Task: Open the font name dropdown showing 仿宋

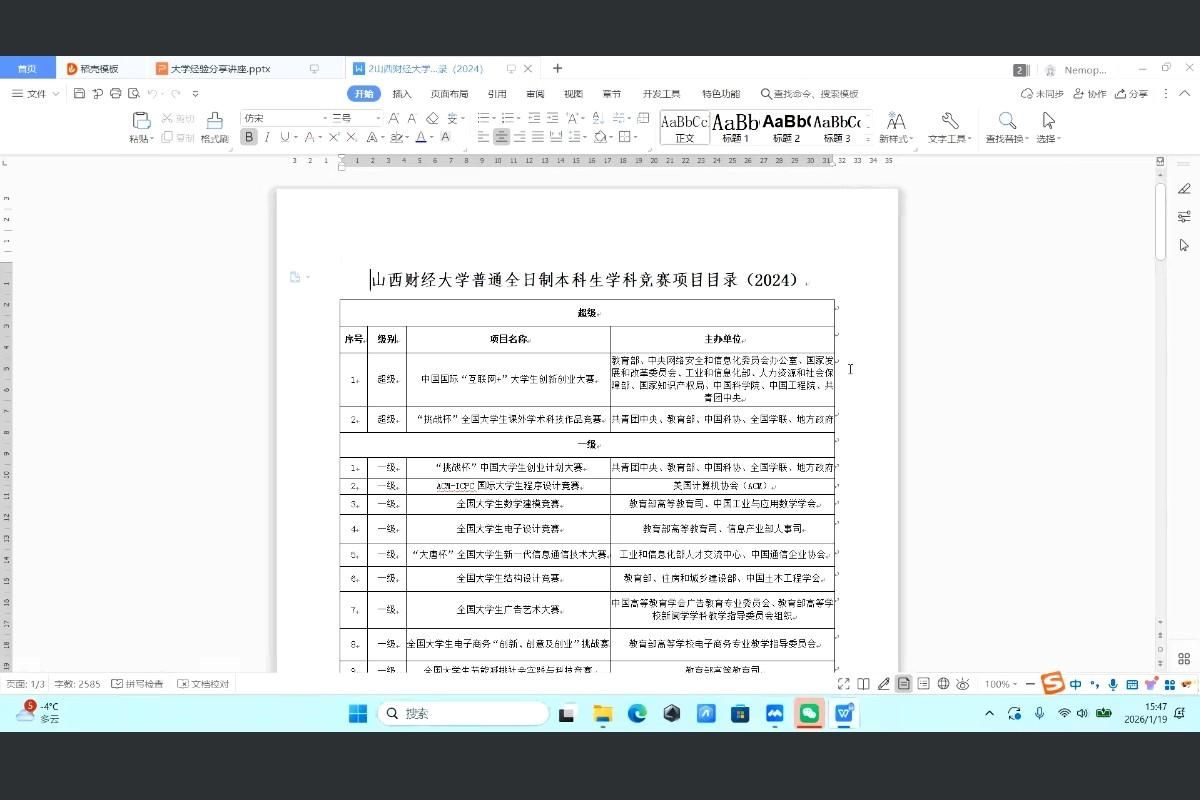Action: tap(284, 118)
